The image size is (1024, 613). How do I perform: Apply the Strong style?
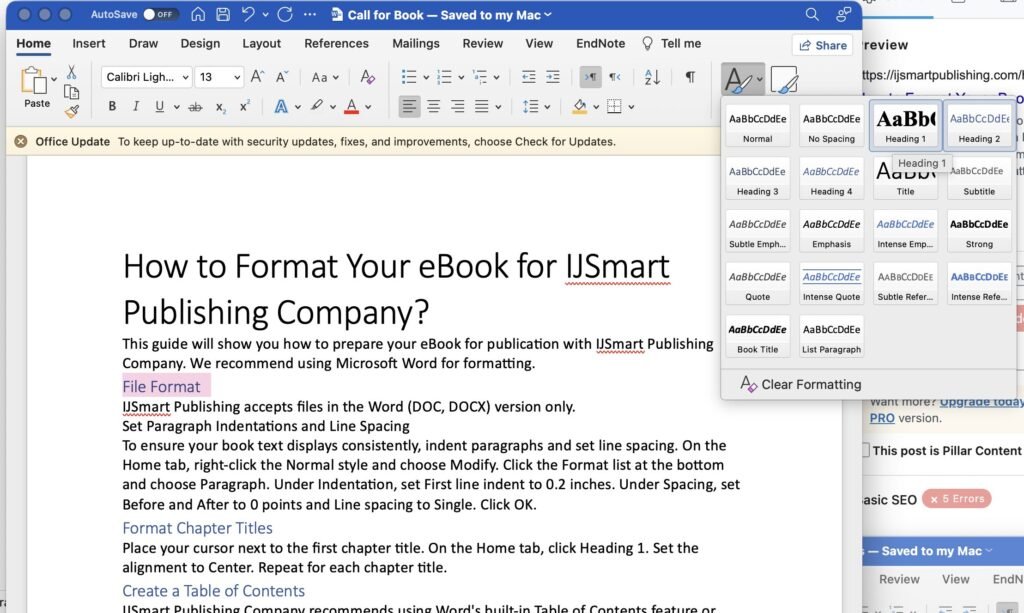tap(979, 231)
